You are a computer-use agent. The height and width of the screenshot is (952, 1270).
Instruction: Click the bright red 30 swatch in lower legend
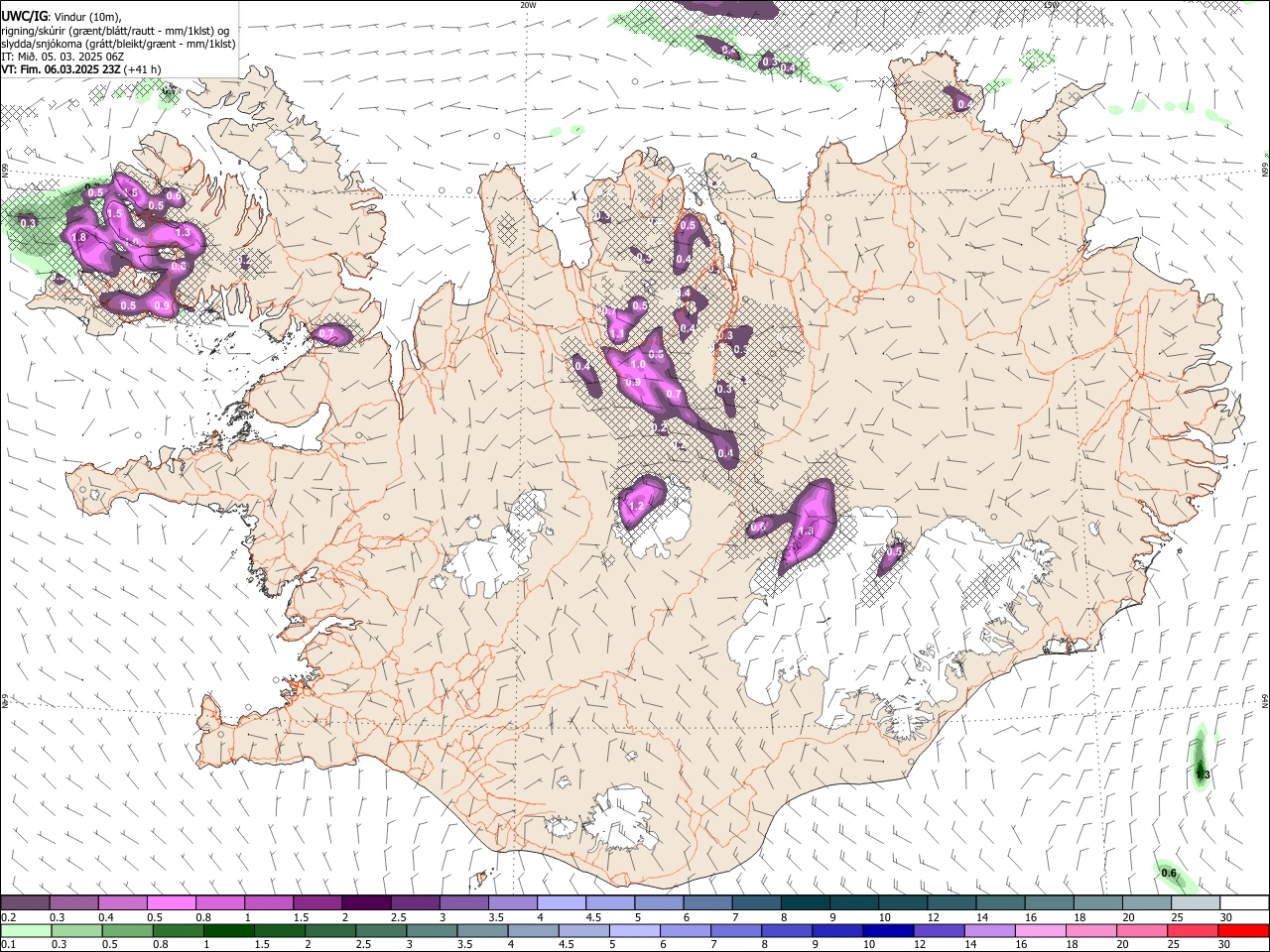tap(1243, 930)
